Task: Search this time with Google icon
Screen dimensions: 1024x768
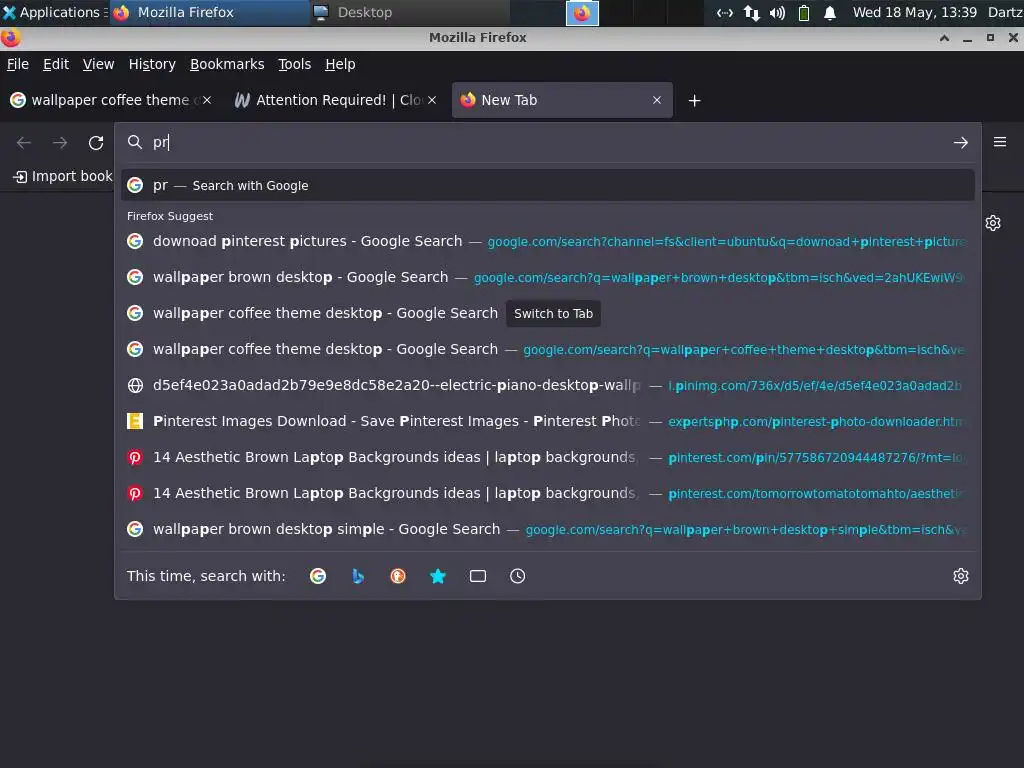Action: [x=318, y=576]
